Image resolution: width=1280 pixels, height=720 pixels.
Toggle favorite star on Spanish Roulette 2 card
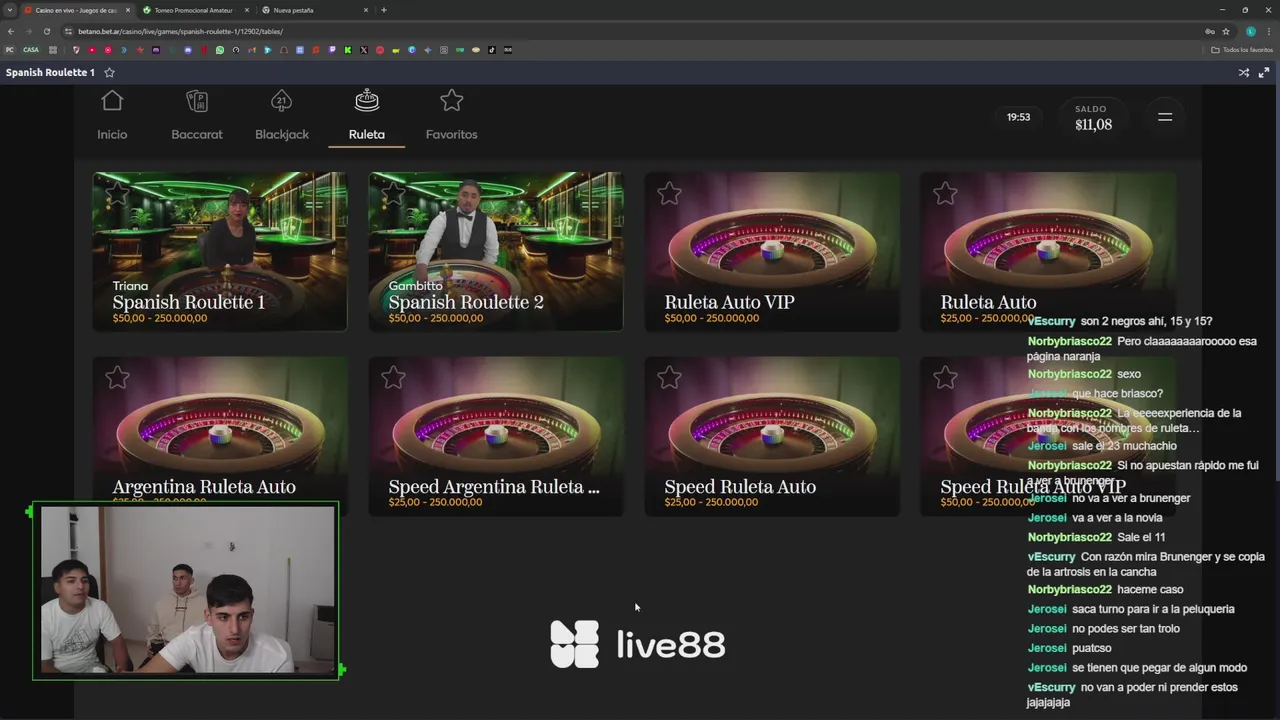393,193
